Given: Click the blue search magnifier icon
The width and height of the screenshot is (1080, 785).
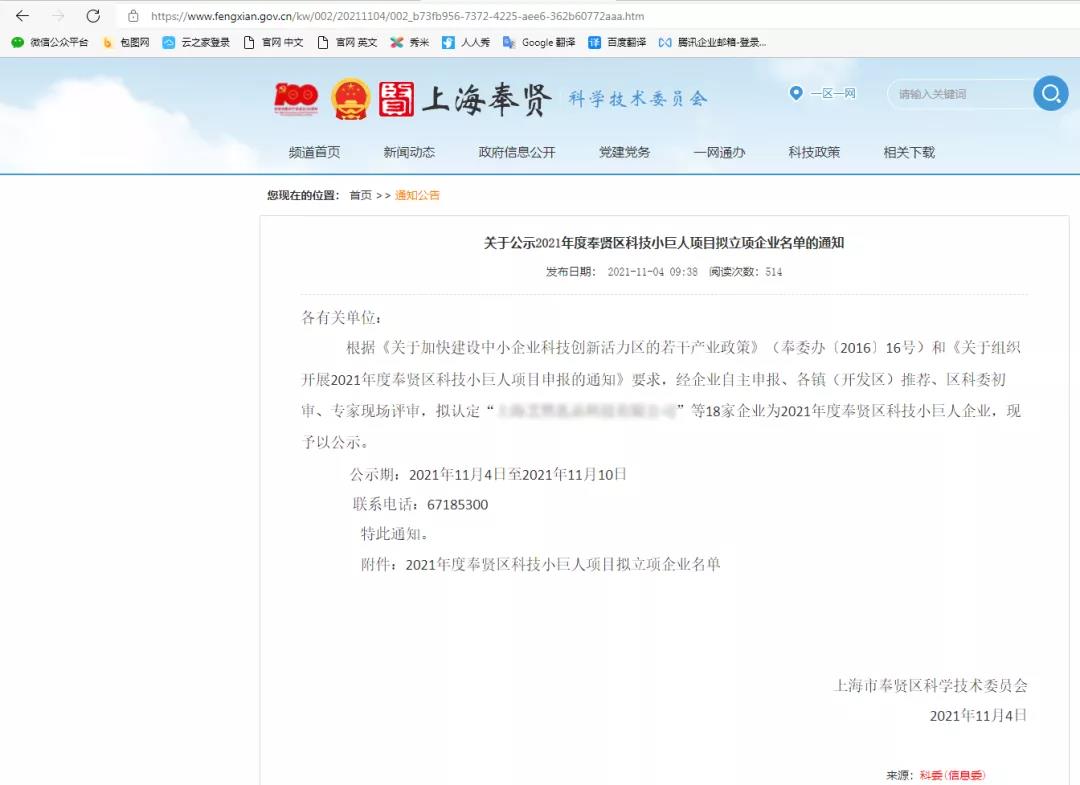Looking at the screenshot, I should [1050, 93].
